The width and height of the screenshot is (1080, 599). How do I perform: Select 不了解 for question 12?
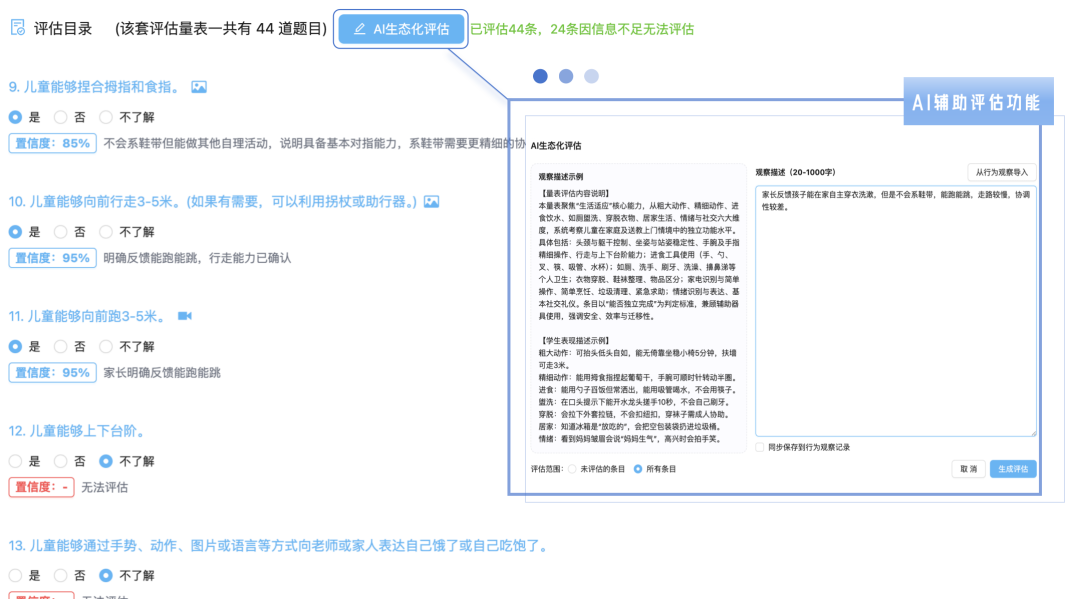105,461
